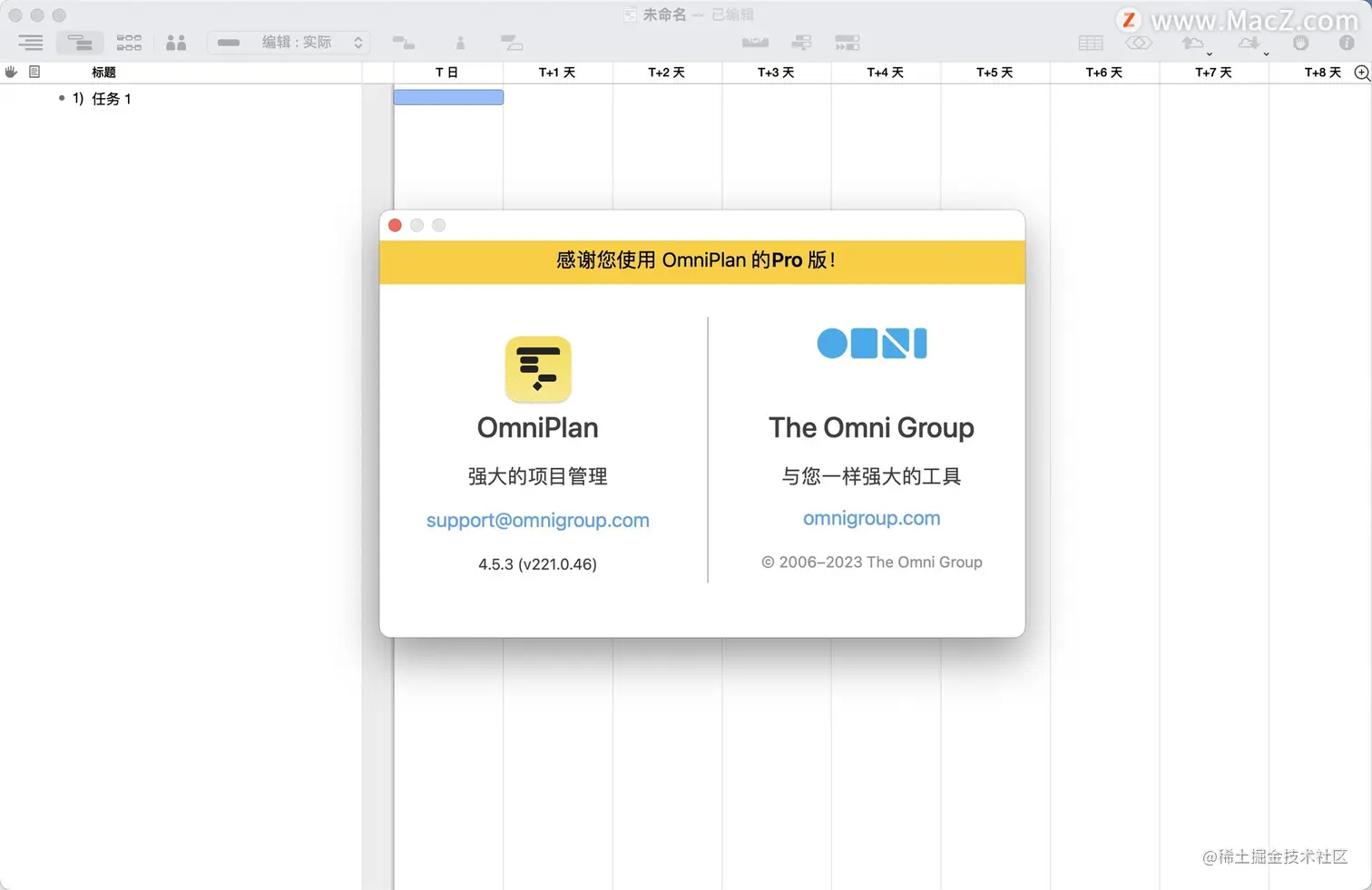Open the project outline view
This screenshot has height=890, width=1372.
pyautogui.click(x=30, y=43)
